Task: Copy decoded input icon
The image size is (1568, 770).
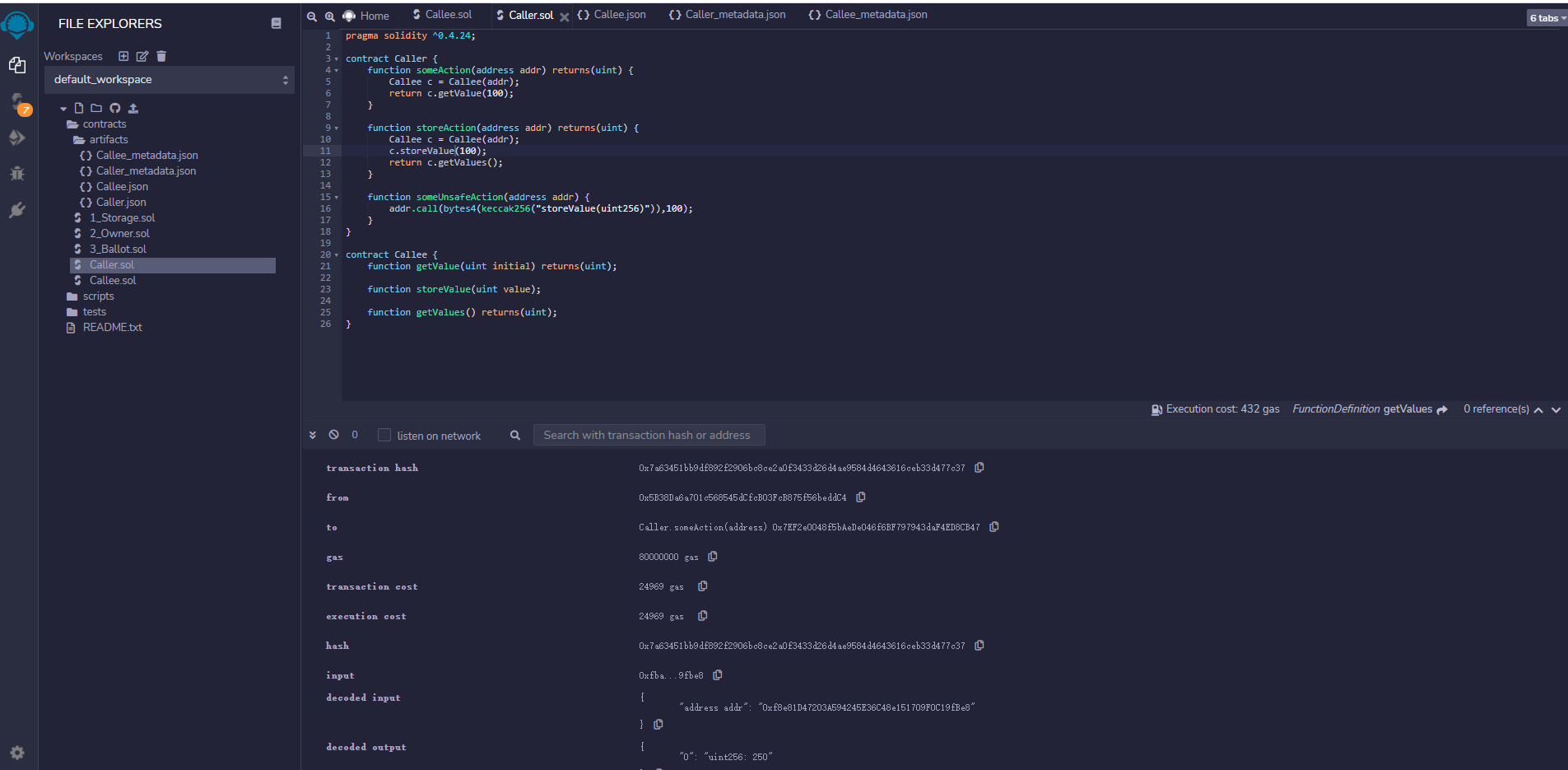Action: pyautogui.click(x=658, y=725)
